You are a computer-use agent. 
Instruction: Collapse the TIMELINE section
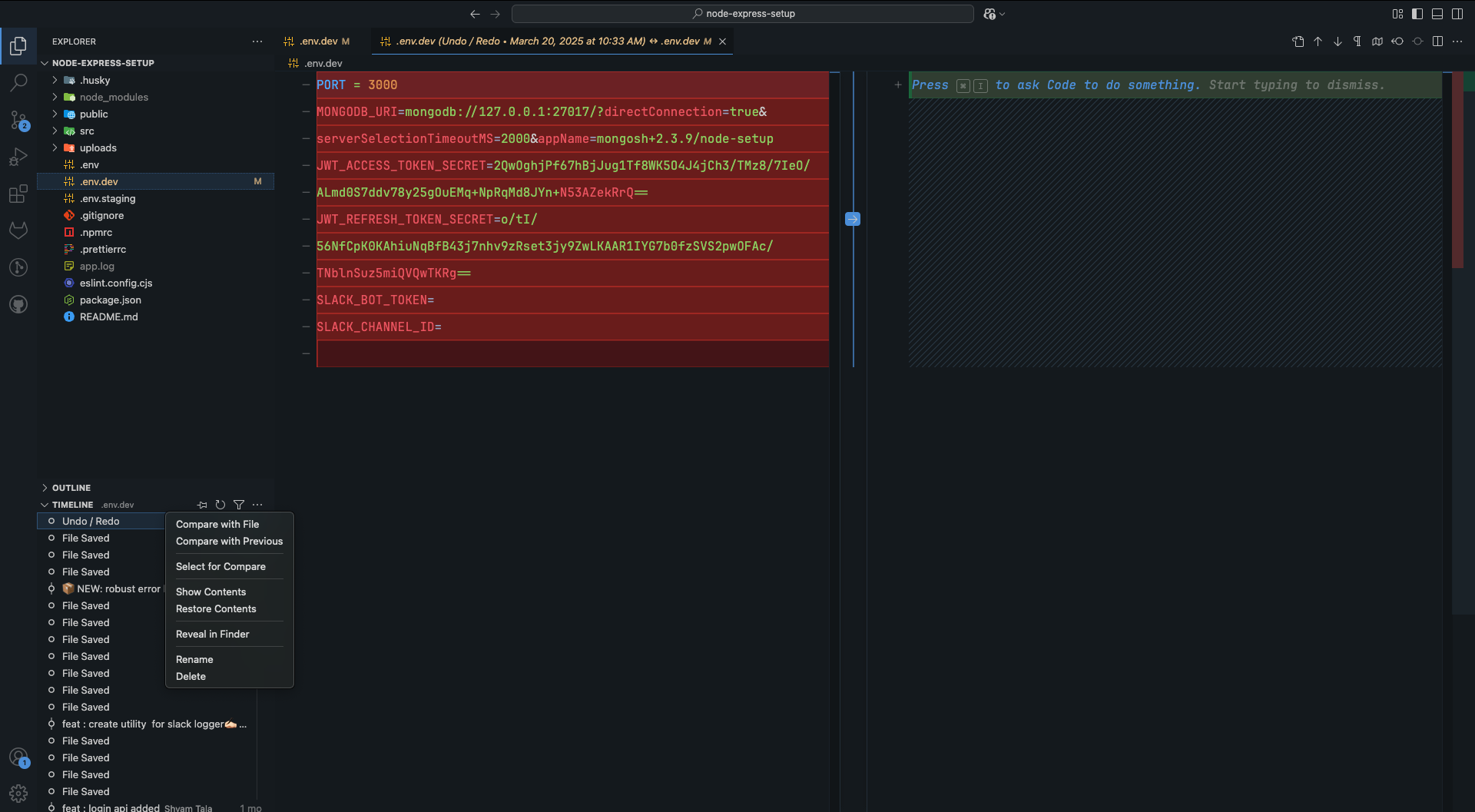(x=45, y=505)
